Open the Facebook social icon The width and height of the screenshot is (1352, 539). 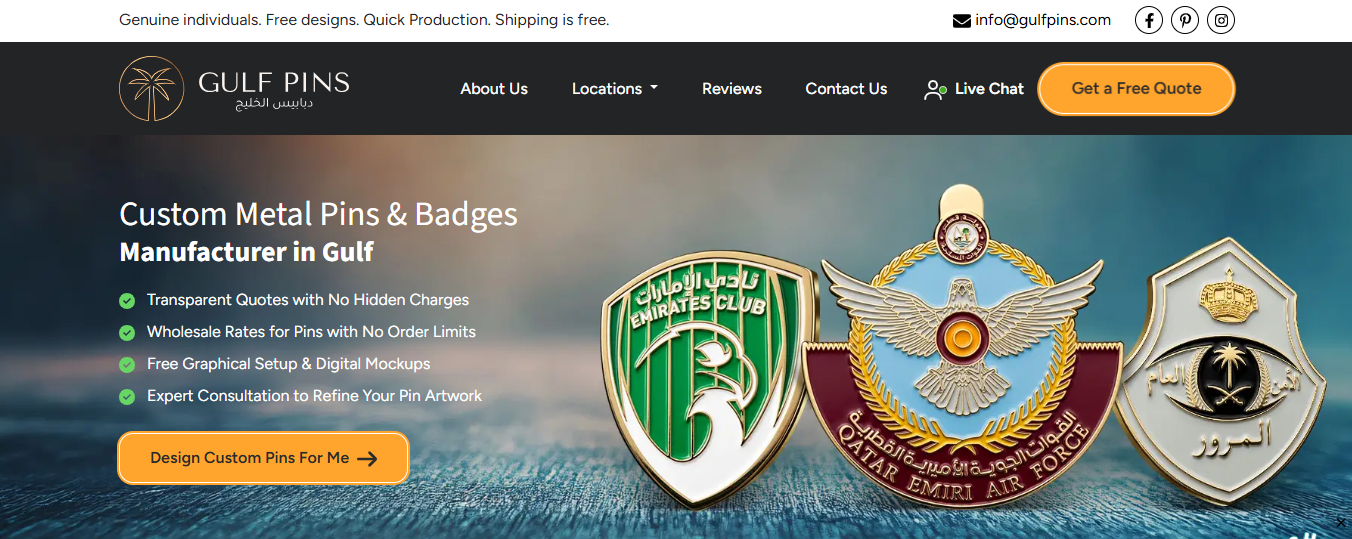[x=1149, y=20]
